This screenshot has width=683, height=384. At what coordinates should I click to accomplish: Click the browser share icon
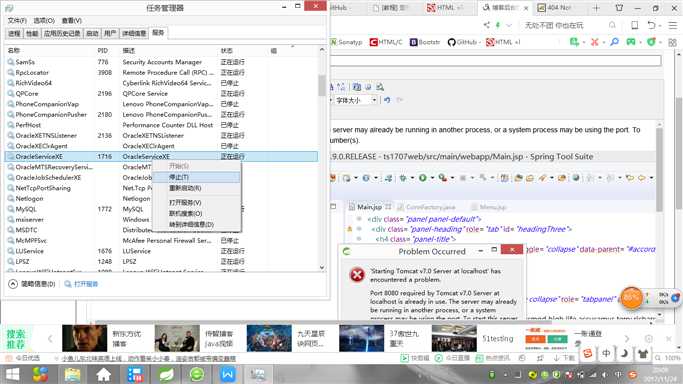pyautogui.click(x=487, y=25)
